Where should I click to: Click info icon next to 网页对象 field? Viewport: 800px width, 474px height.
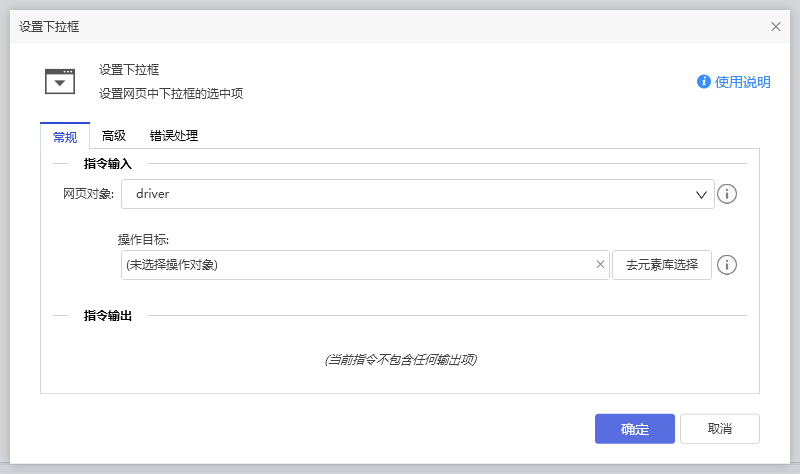coord(728,194)
